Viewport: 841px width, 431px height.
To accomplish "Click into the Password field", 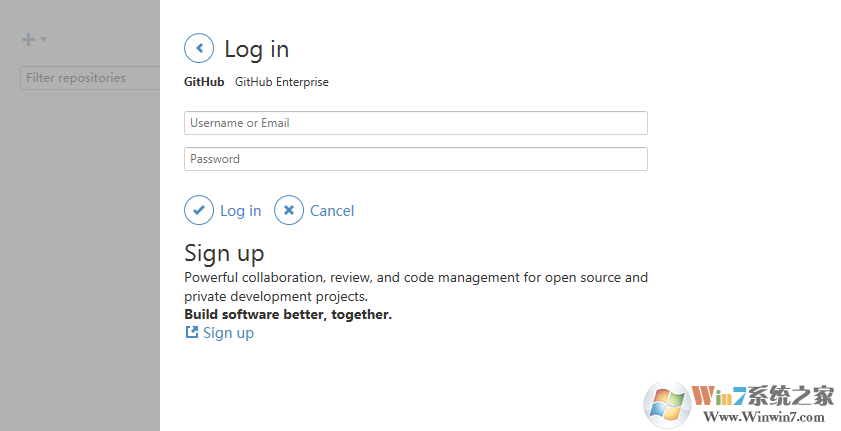I will point(415,159).
